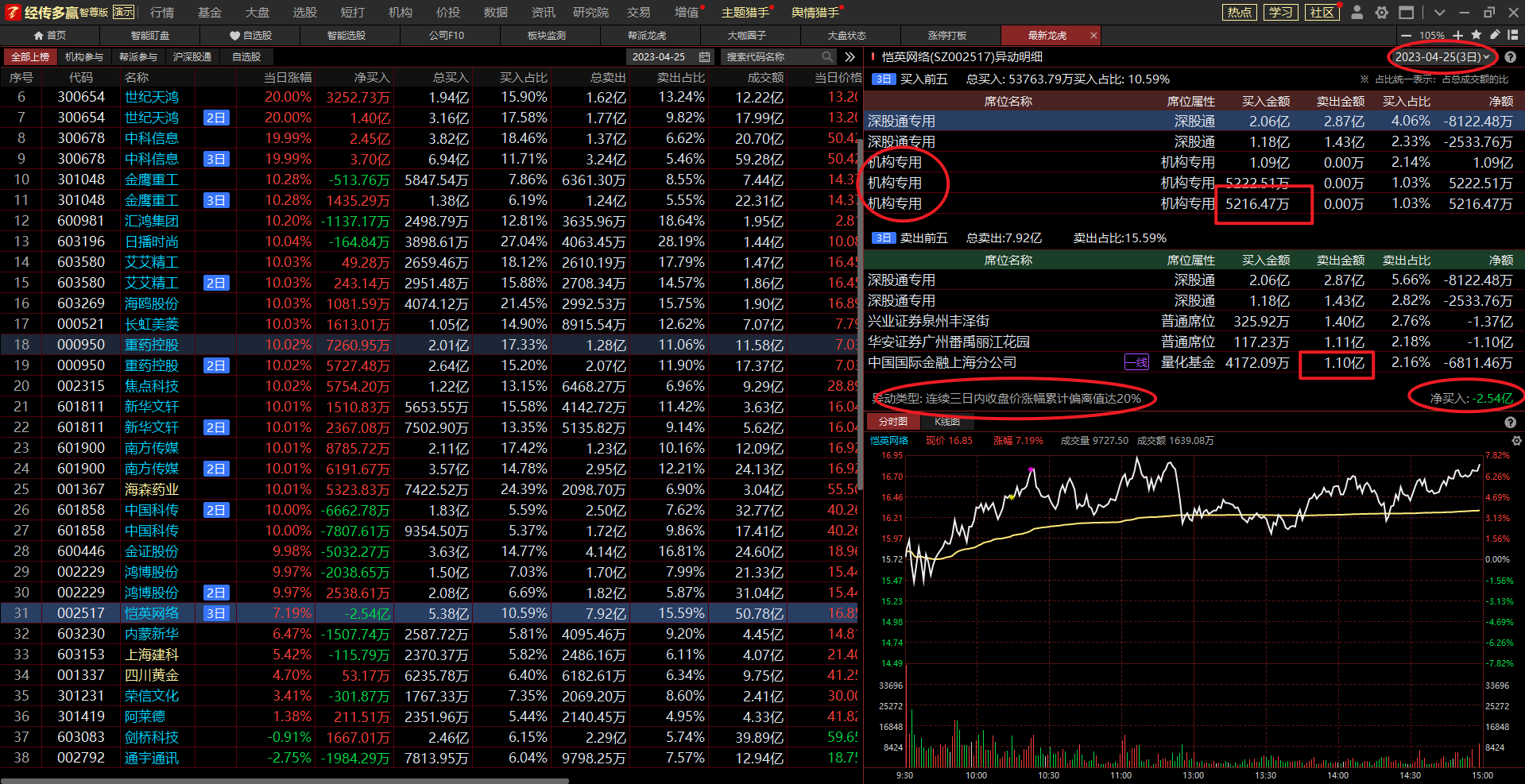Image resolution: width=1525 pixels, height=784 pixels.
Task: Click the 2日 badge on 艾艾精工 row
Action: pos(215,283)
